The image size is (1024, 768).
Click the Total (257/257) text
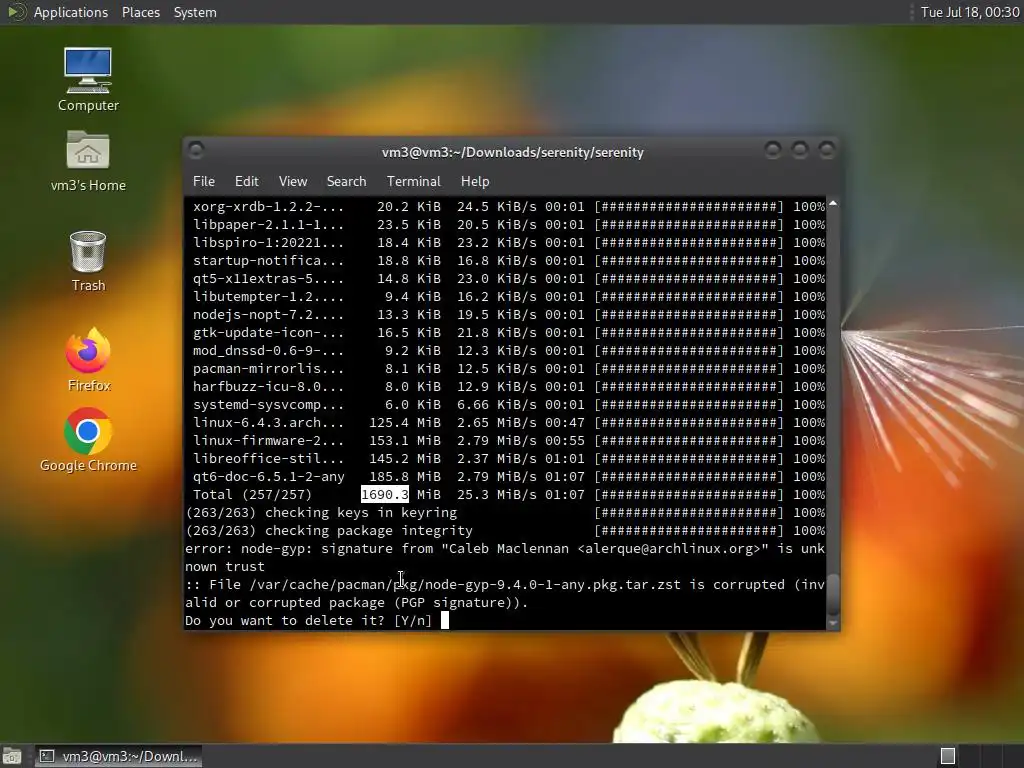point(252,494)
